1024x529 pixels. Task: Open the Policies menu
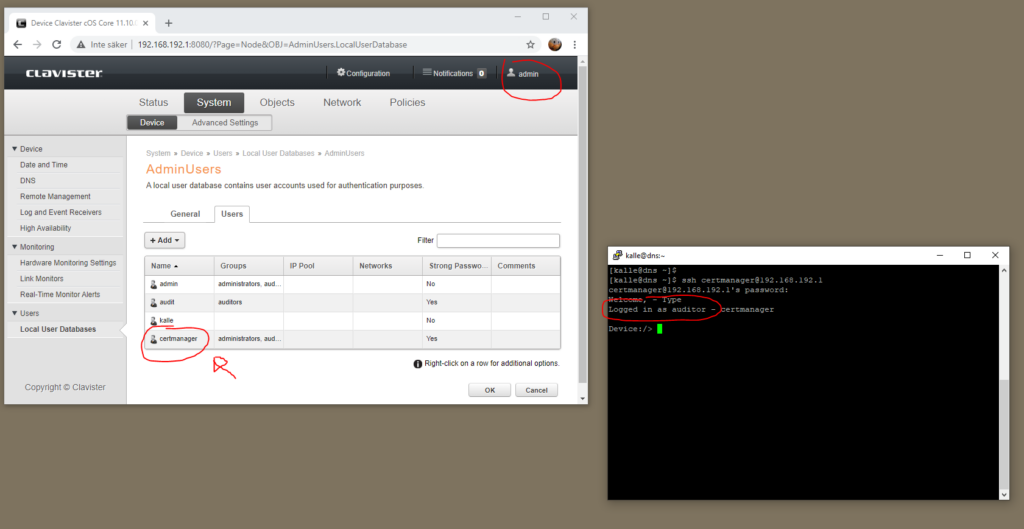tap(408, 103)
